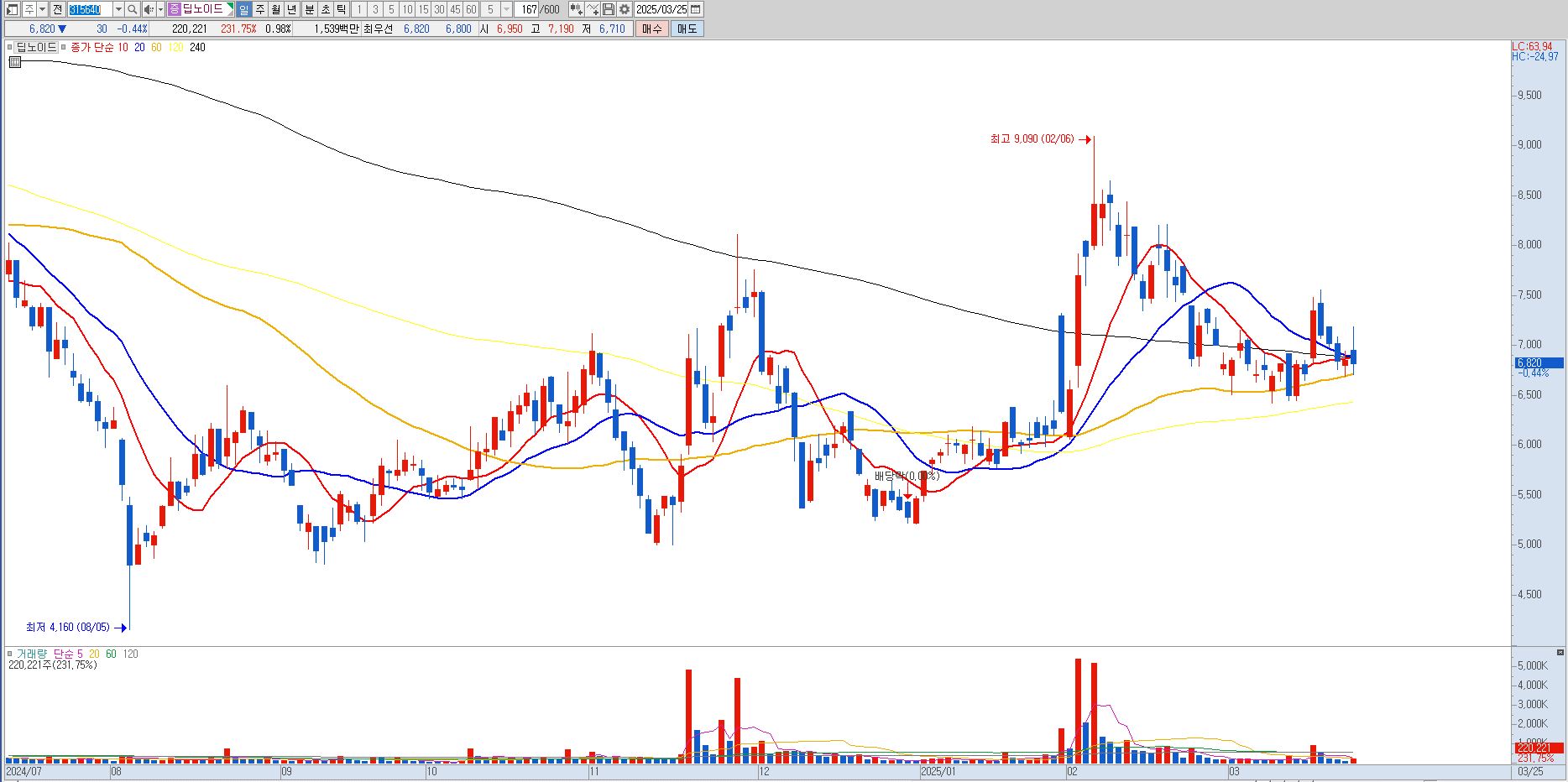
Task: Click the stock code input 315640
Action: [x=89, y=9]
